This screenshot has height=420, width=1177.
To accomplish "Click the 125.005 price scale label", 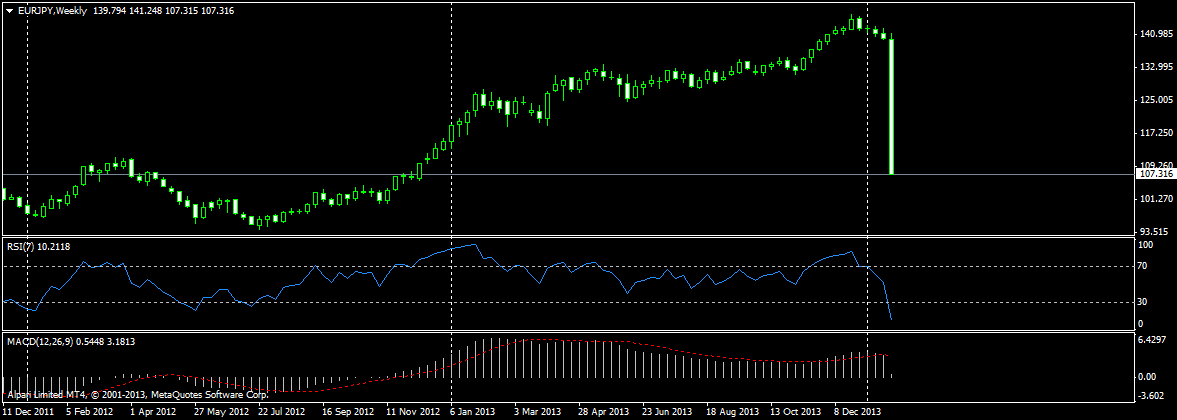I will pos(1155,100).
